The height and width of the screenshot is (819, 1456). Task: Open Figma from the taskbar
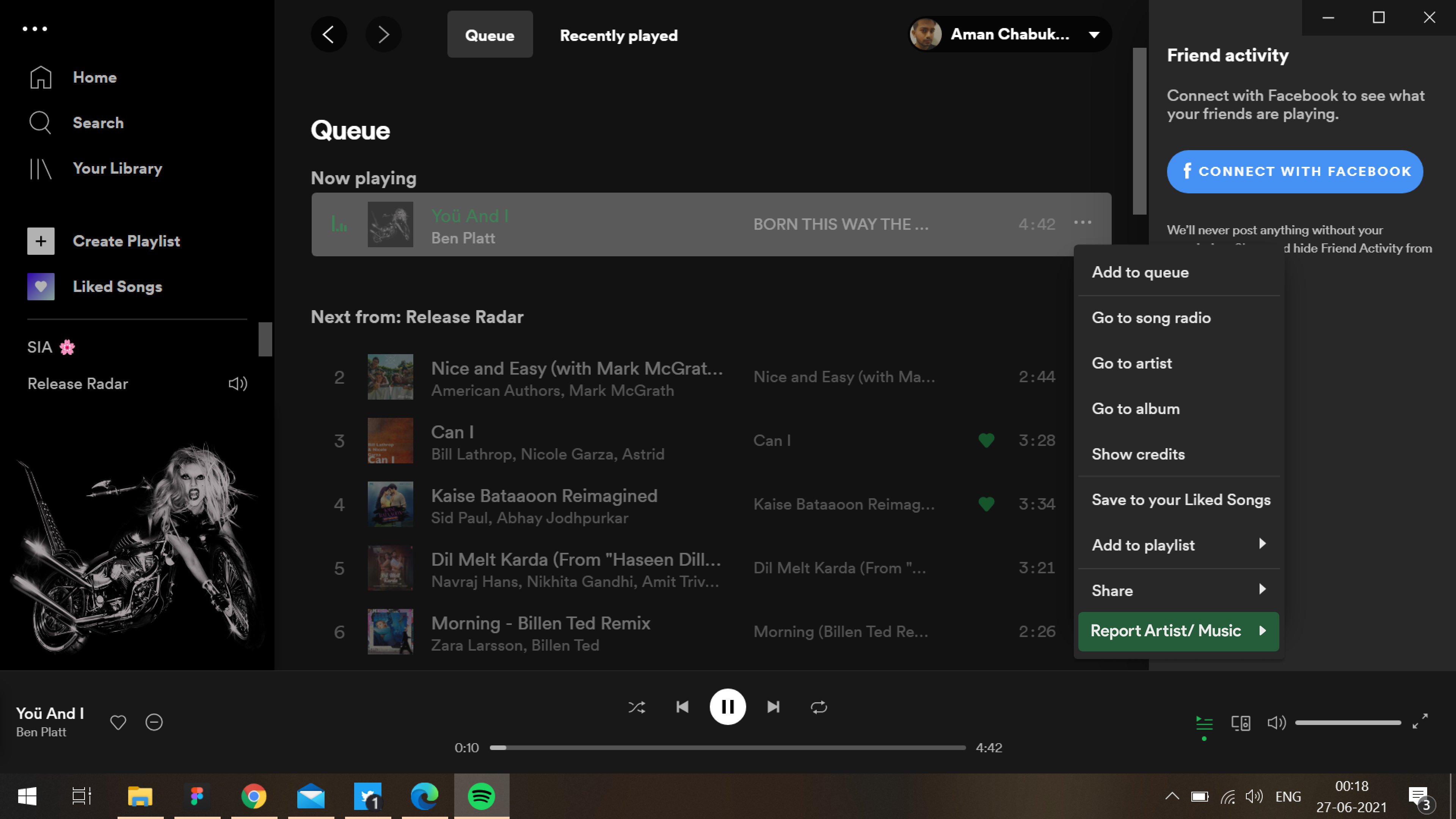[x=197, y=796]
